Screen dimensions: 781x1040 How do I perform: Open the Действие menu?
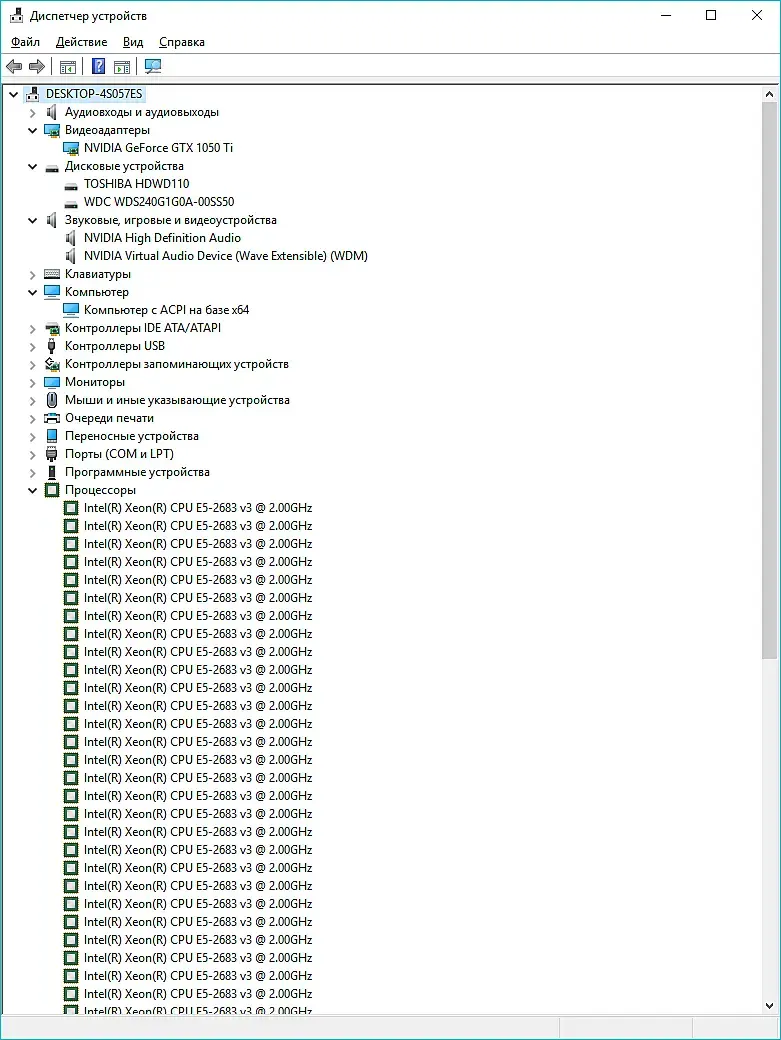click(82, 42)
